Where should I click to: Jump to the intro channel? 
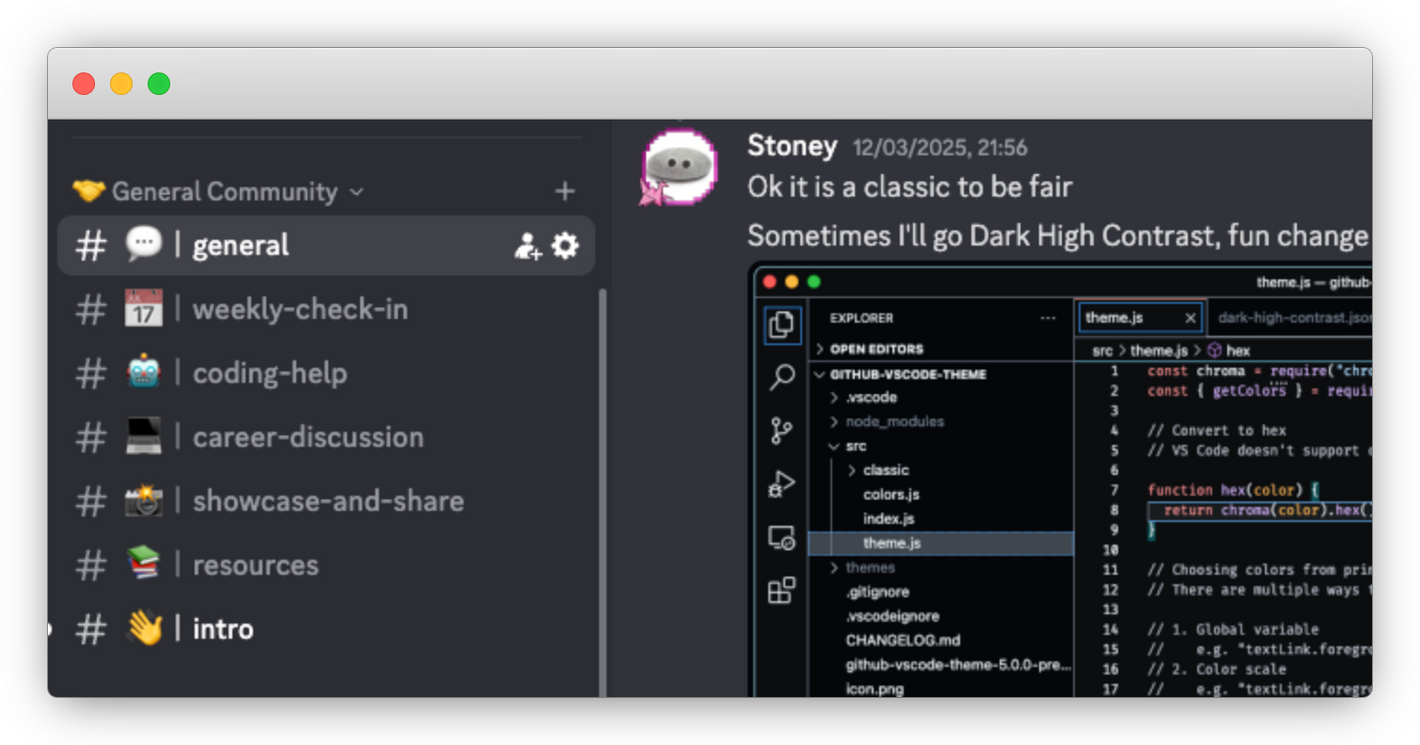223,630
